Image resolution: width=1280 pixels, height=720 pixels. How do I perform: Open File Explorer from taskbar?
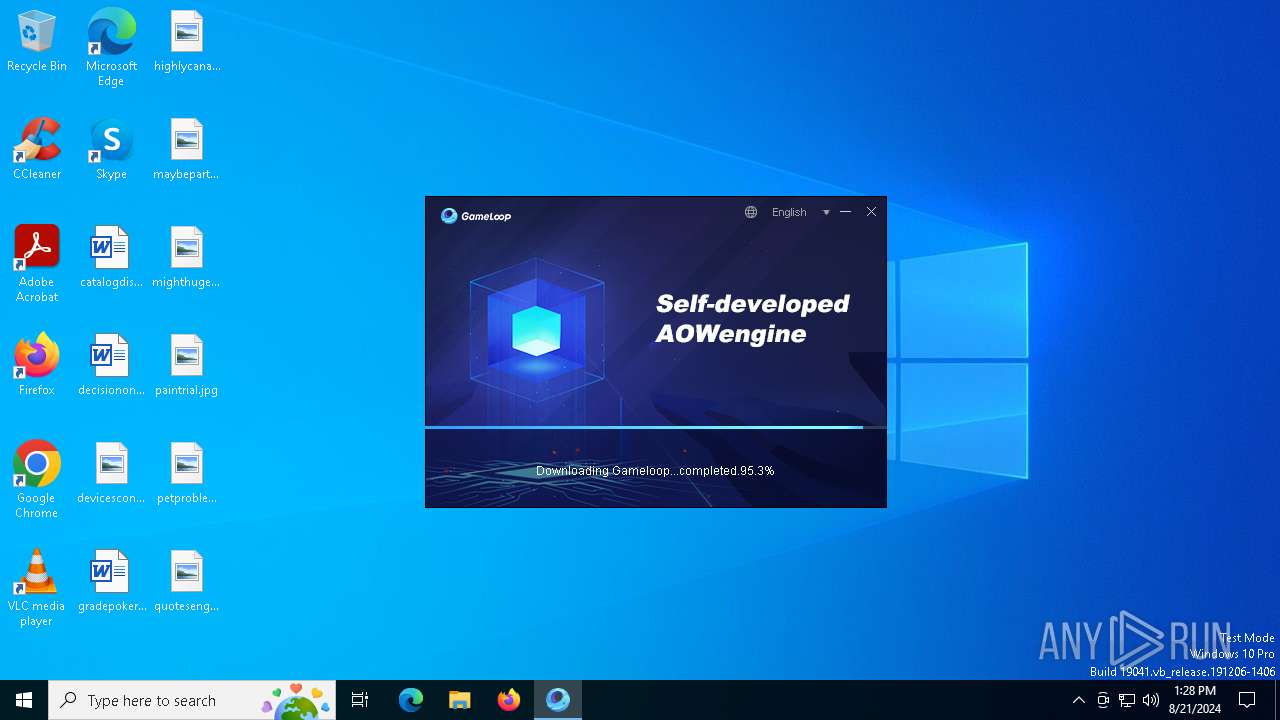[x=460, y=700]
